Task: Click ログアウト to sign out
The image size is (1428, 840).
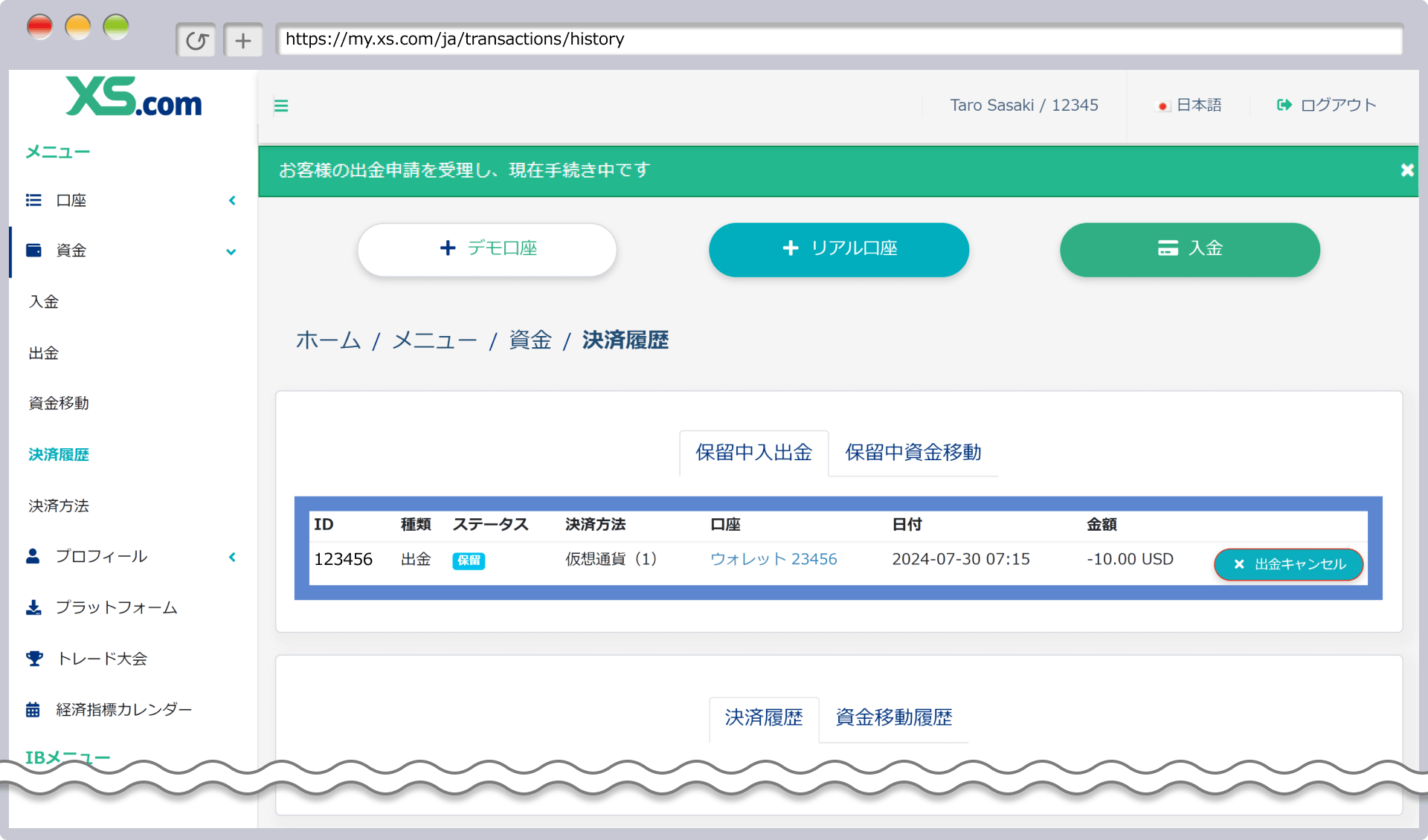Action: pos(1338,106)
